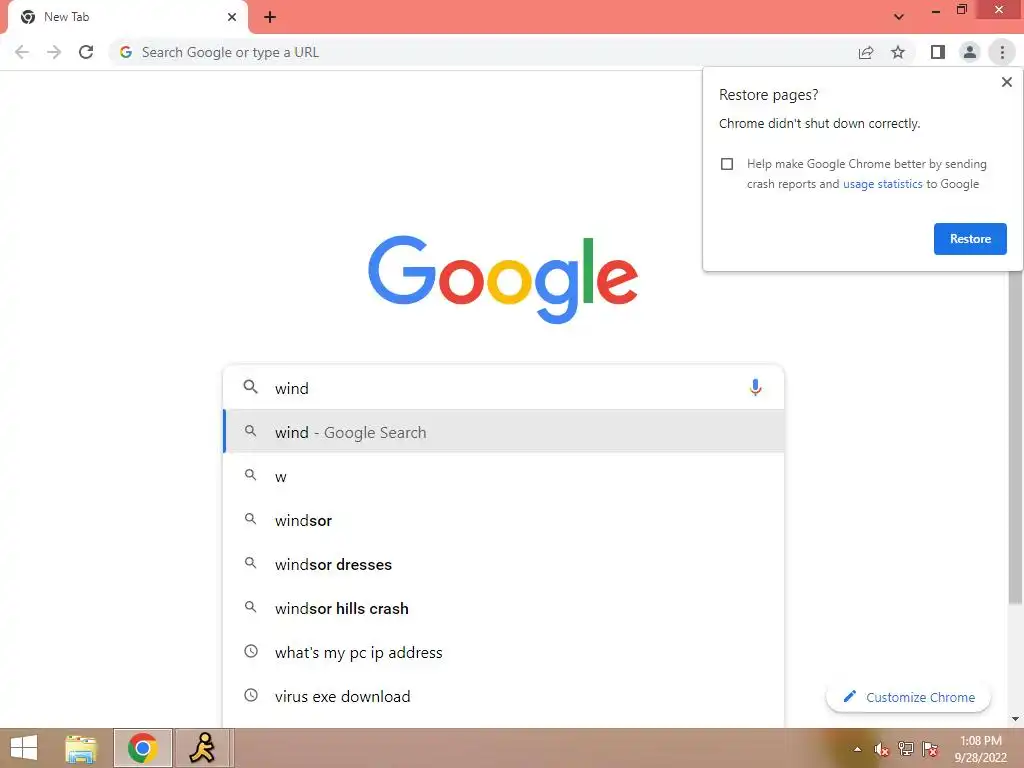
Task: Share this page icon in address bar
Action: (866, 52)
